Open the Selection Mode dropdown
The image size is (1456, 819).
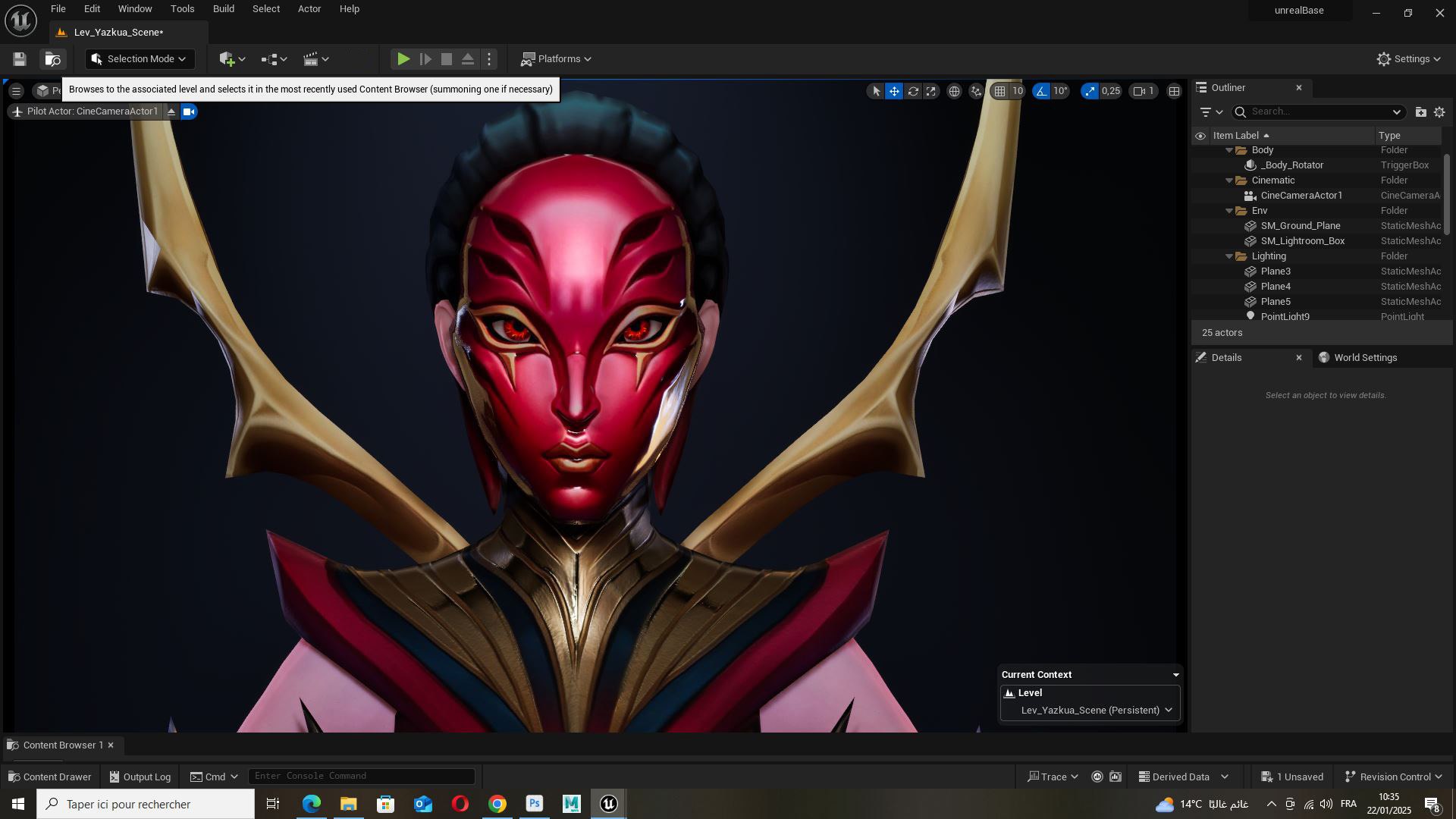click(x=140, y=59)
